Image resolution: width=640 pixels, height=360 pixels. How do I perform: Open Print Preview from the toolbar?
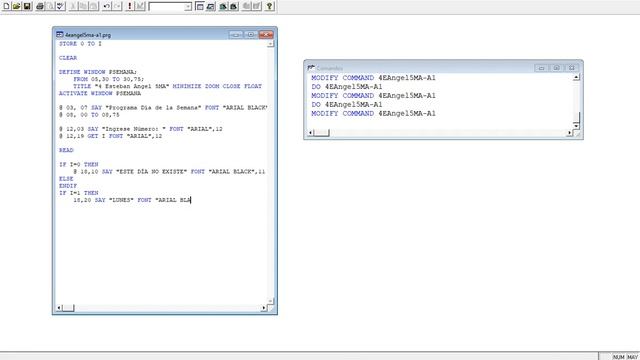[50, 6]
